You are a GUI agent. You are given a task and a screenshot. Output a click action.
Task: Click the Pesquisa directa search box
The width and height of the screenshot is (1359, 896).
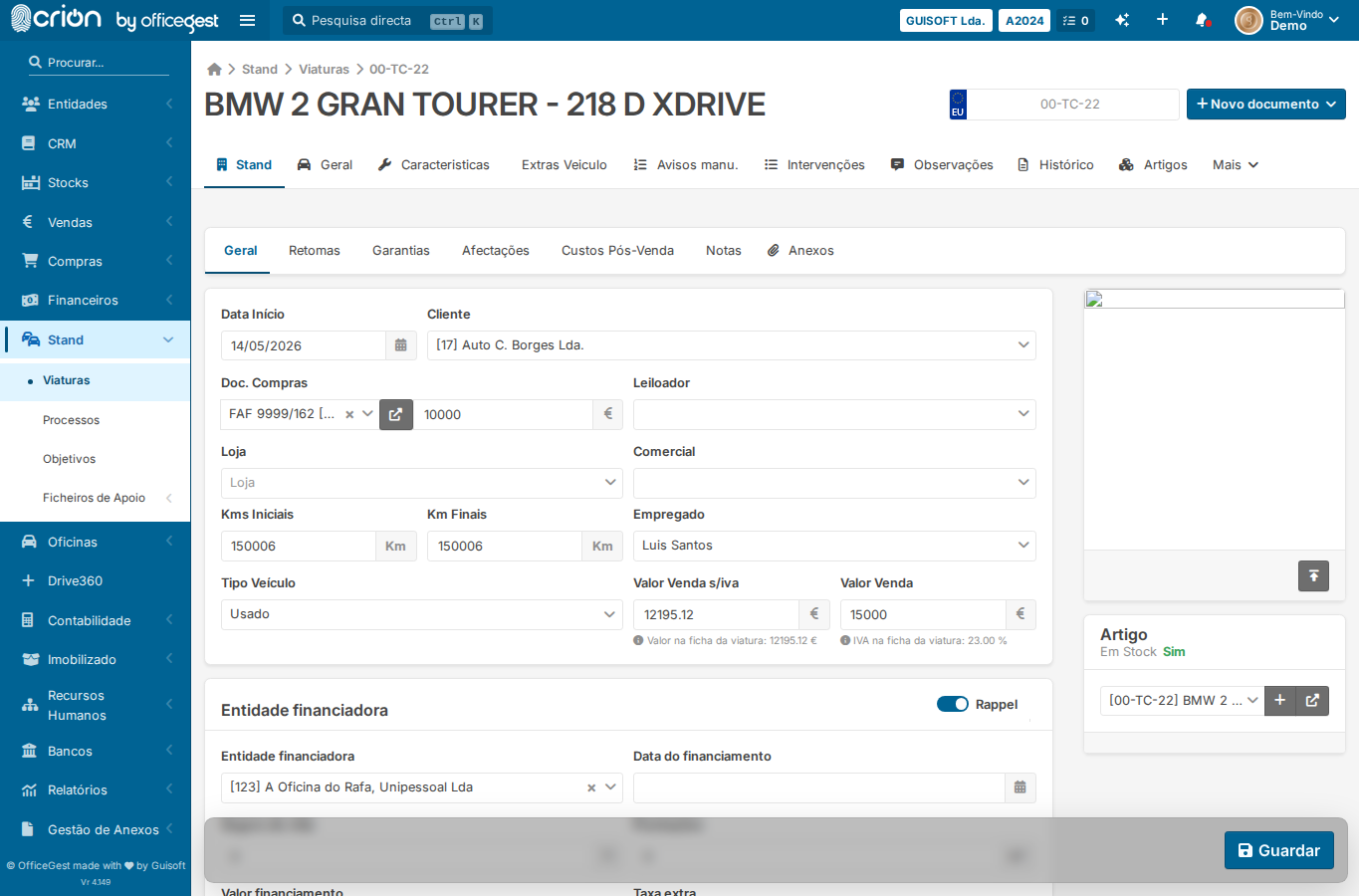387,20
